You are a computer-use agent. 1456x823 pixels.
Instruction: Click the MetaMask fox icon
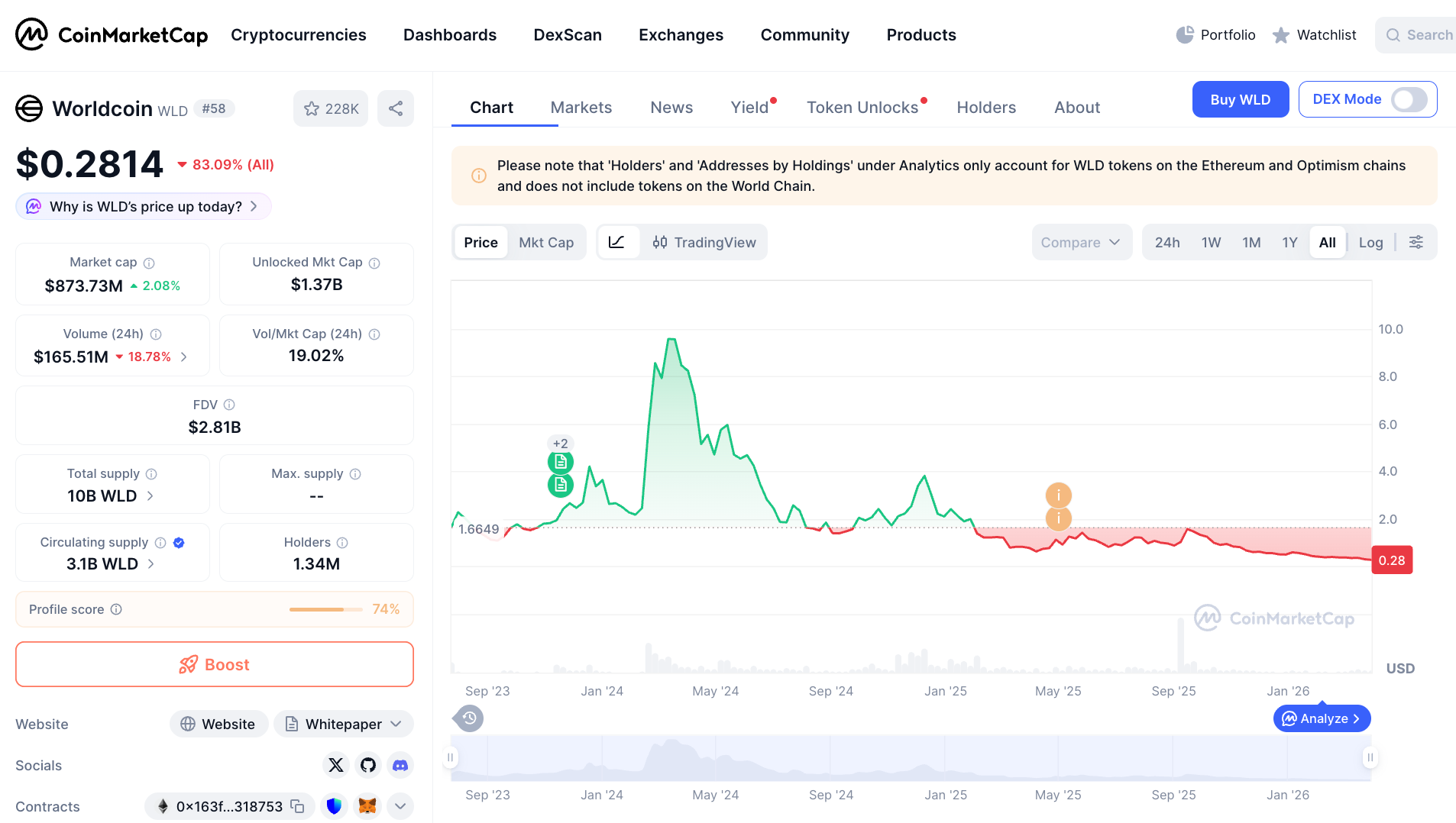(x=367, y=806)
